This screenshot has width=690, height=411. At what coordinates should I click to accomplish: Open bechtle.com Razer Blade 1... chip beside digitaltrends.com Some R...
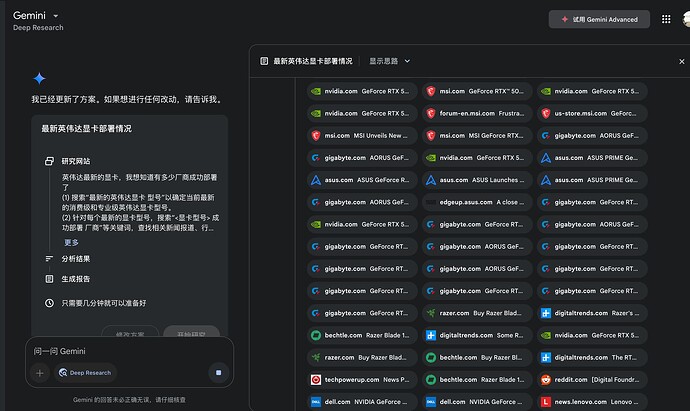362,335
